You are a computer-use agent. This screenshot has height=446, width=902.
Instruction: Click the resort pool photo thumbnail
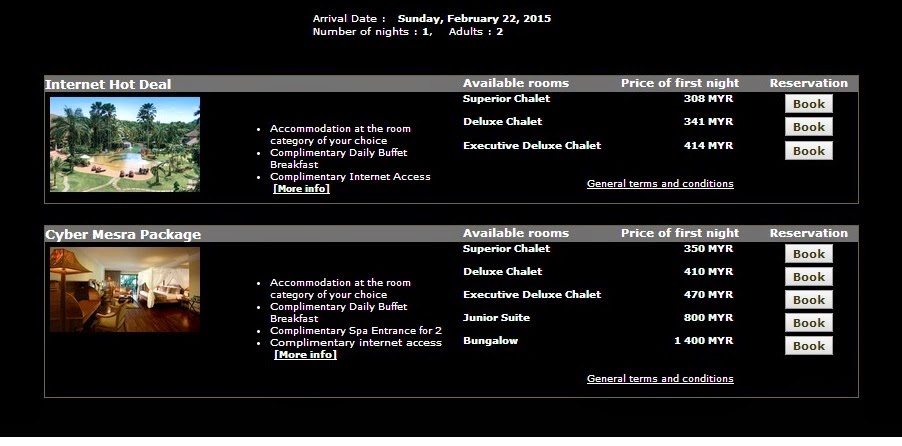(x=125, y=144)
